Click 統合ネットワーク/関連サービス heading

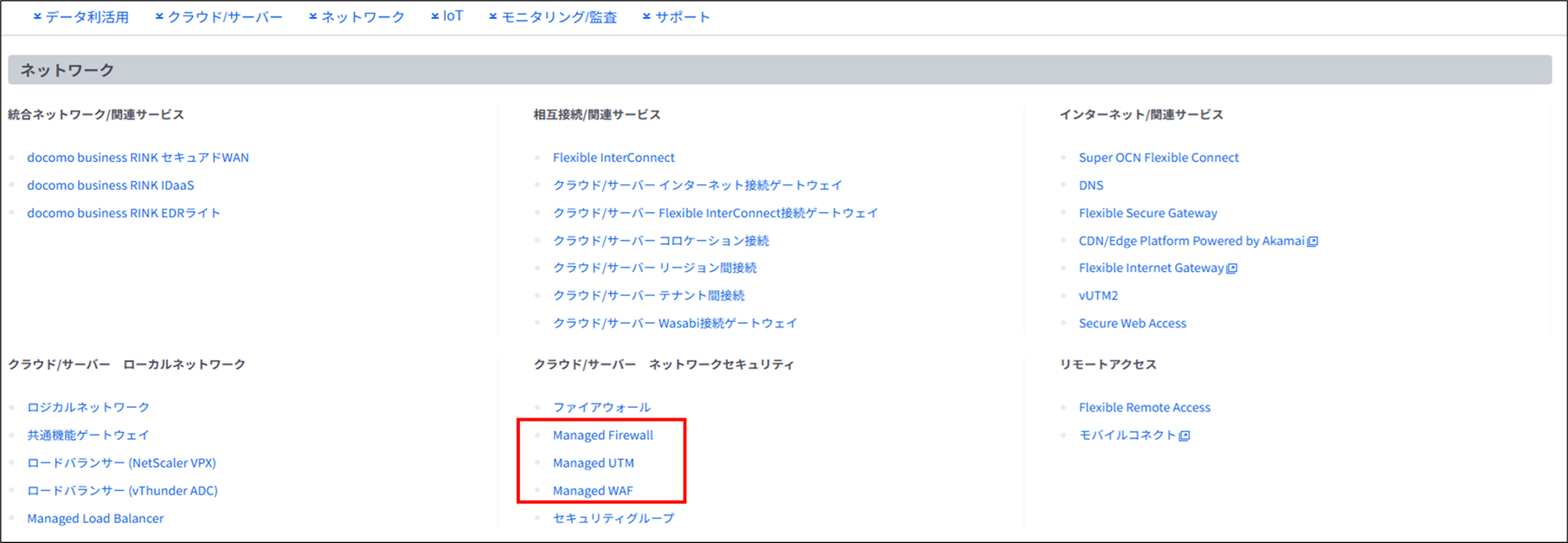click(x=96, y=114)
